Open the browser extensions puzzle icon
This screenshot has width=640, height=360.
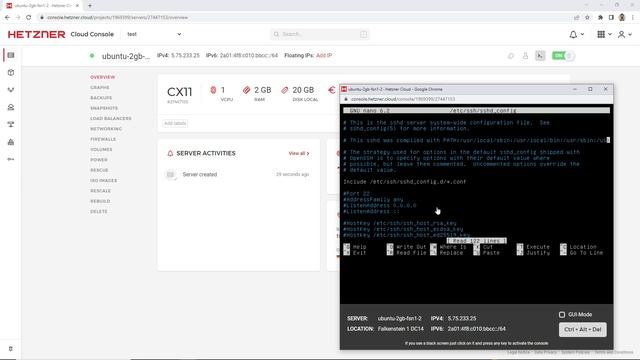[600, 18]
